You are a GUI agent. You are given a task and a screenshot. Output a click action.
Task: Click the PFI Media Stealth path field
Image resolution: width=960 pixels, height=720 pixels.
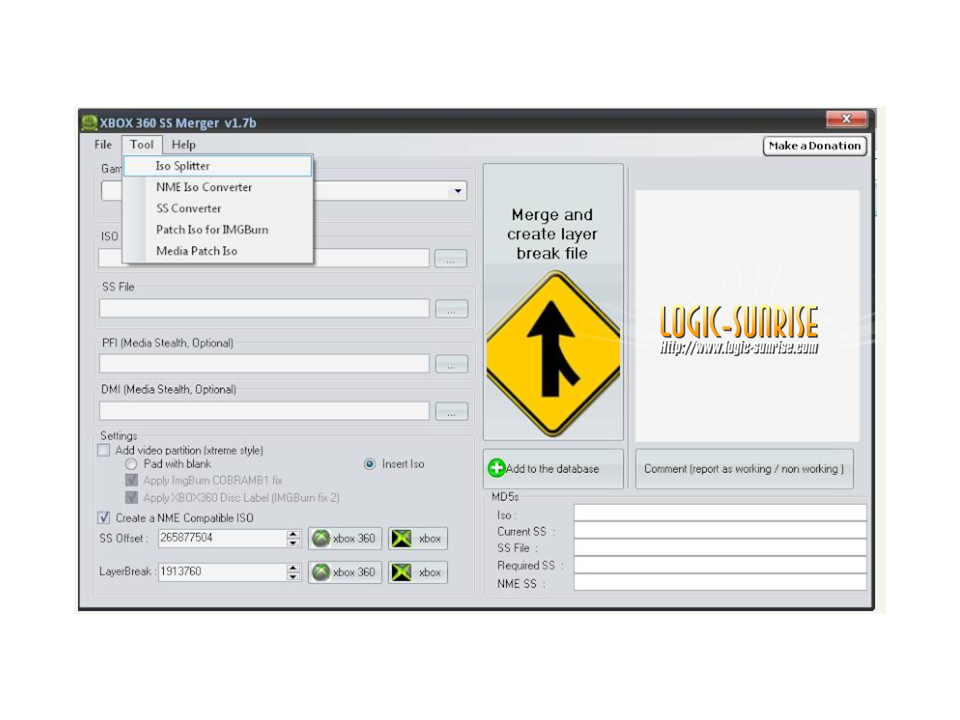tap(264, 364)
